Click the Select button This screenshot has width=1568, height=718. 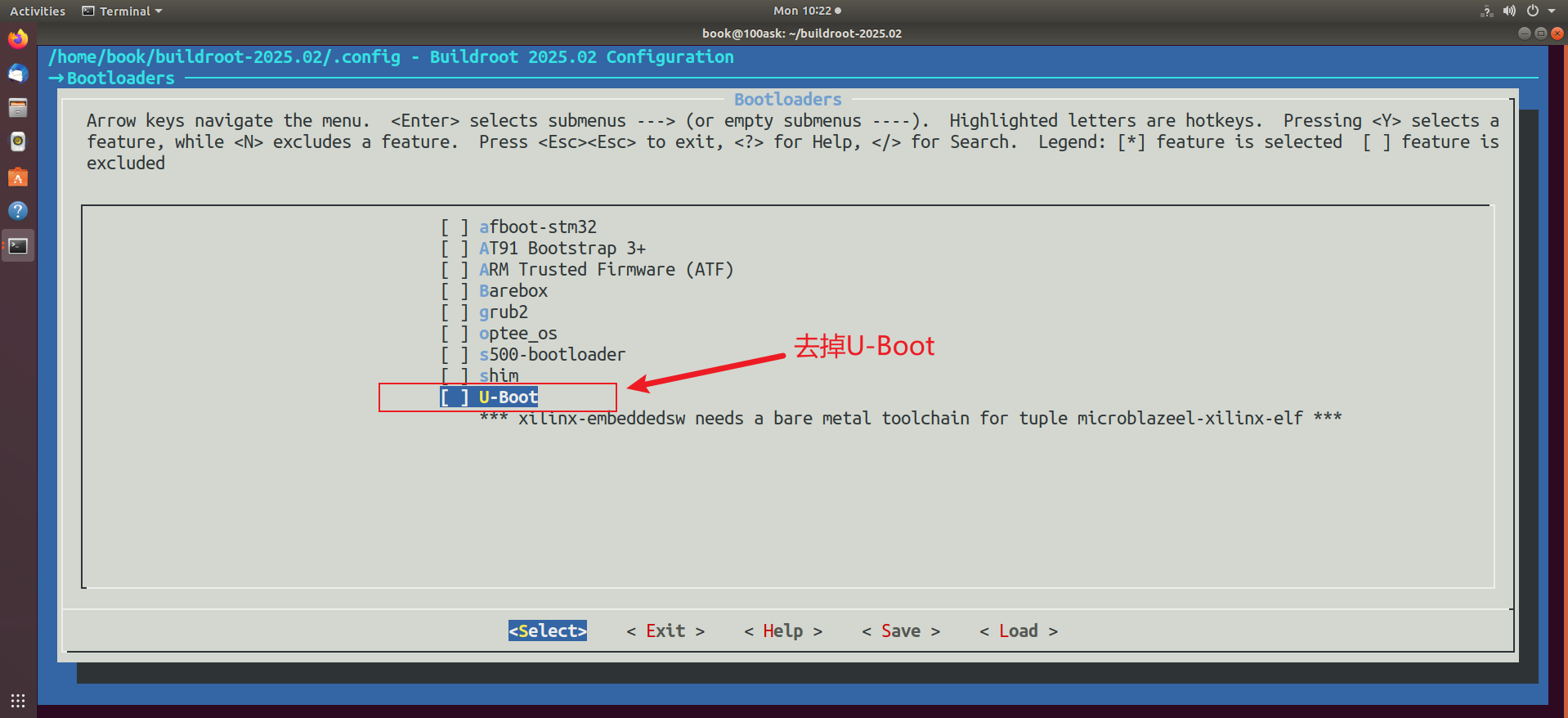click(x=548, y=630)
